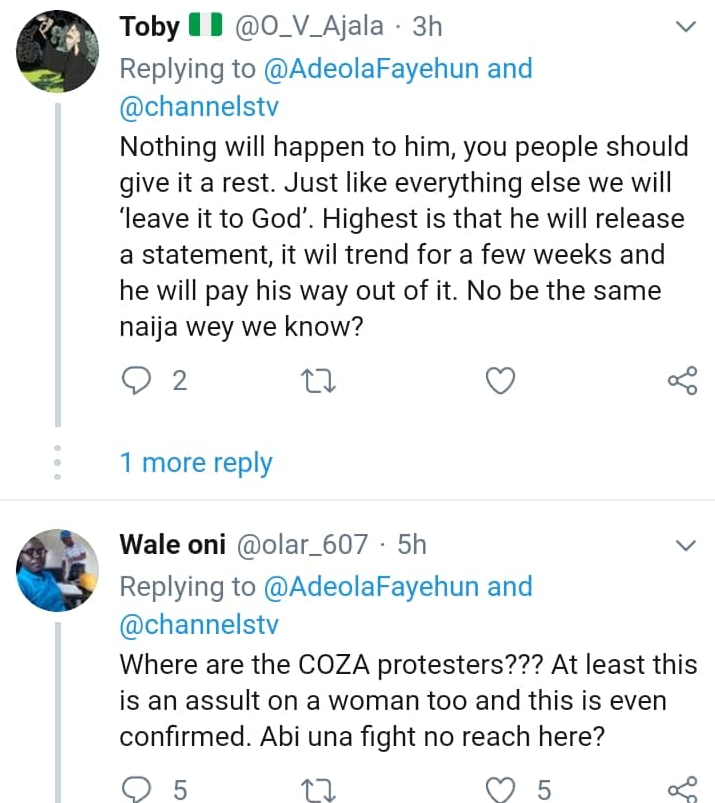Visit @AdeolaFayehun in Toby's reply line
Image resolution: width=715 pixels, height=803 pixels.
(x=372, y=69)
